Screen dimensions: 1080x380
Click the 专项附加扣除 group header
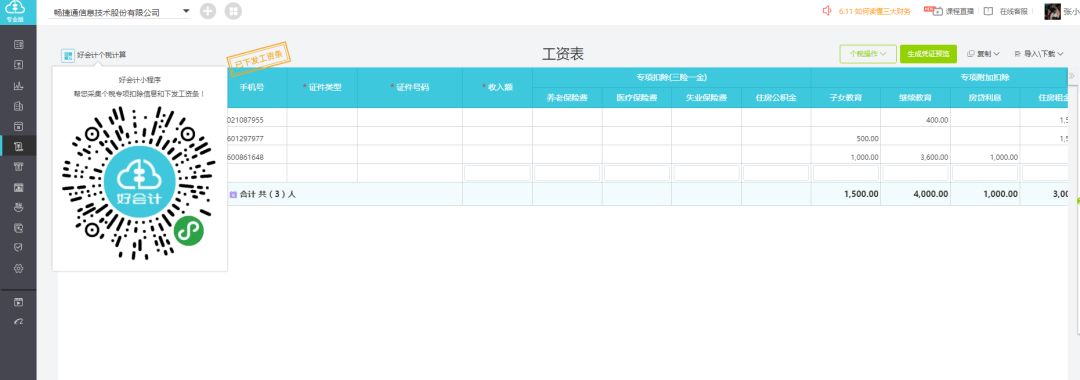[985, 78]
